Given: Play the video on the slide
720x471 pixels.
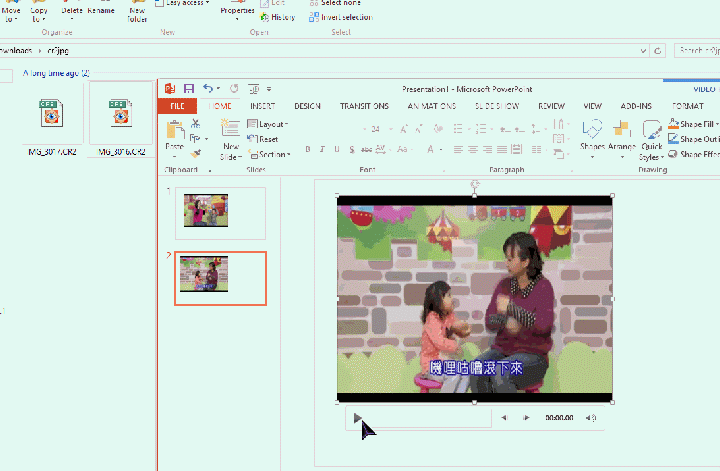Looking at the screenshot, I should (x=357, y=418).
